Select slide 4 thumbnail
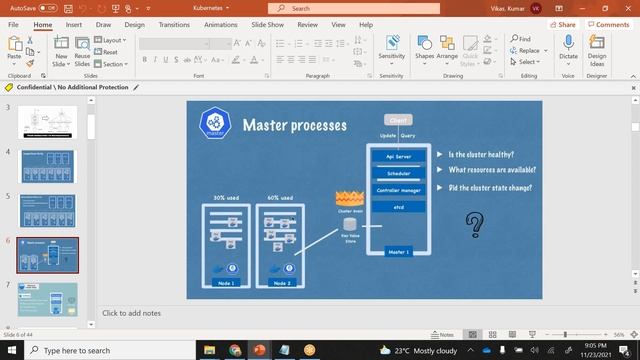 48,166
